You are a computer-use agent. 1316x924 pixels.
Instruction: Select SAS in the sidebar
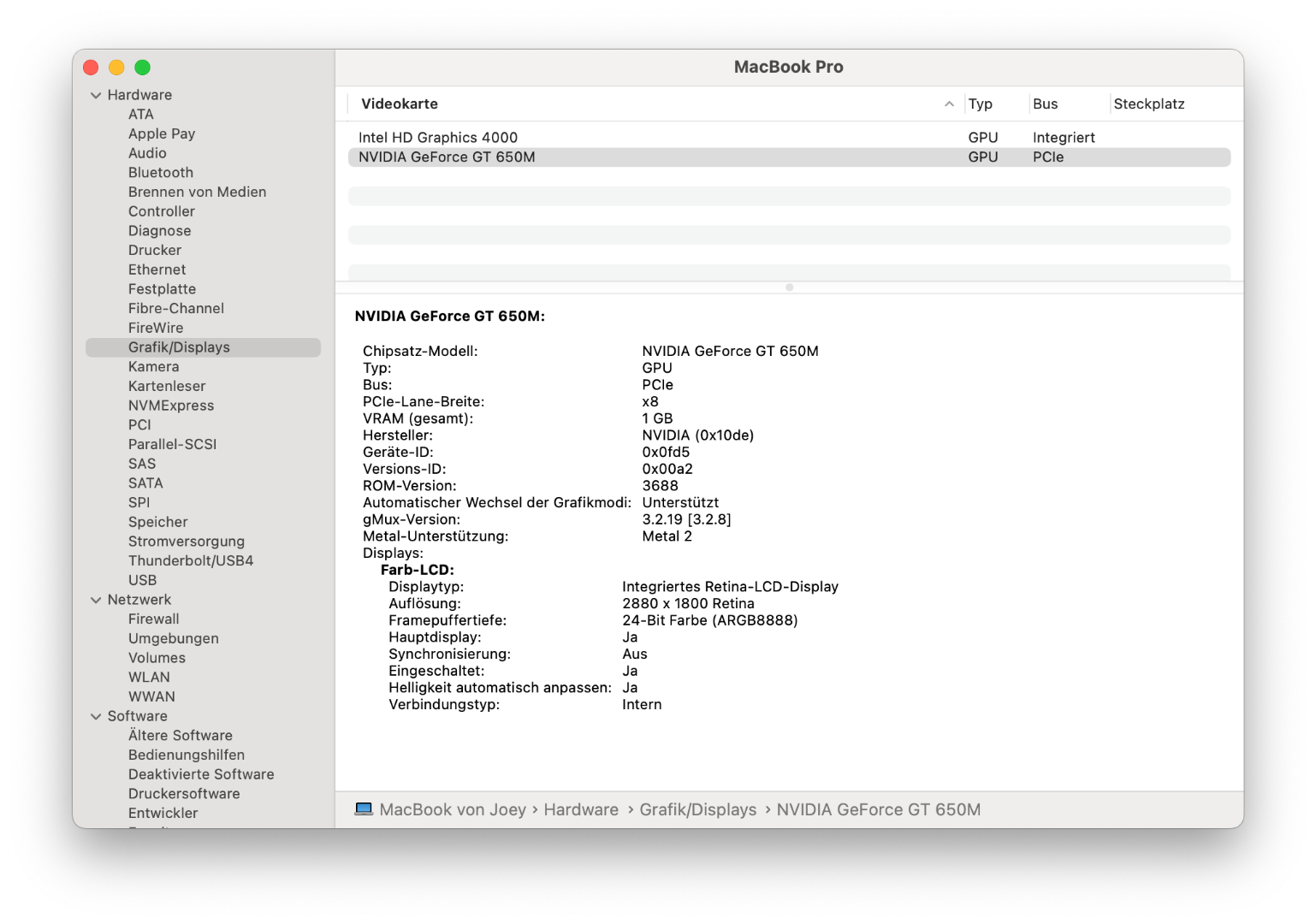[x=142, y=464]
